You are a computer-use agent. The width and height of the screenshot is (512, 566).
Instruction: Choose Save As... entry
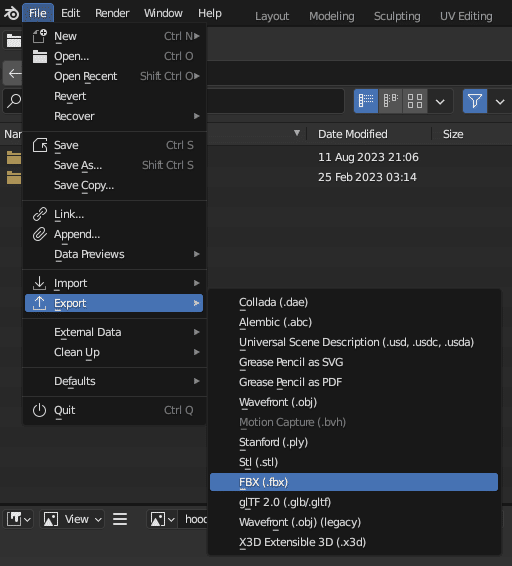114,165
